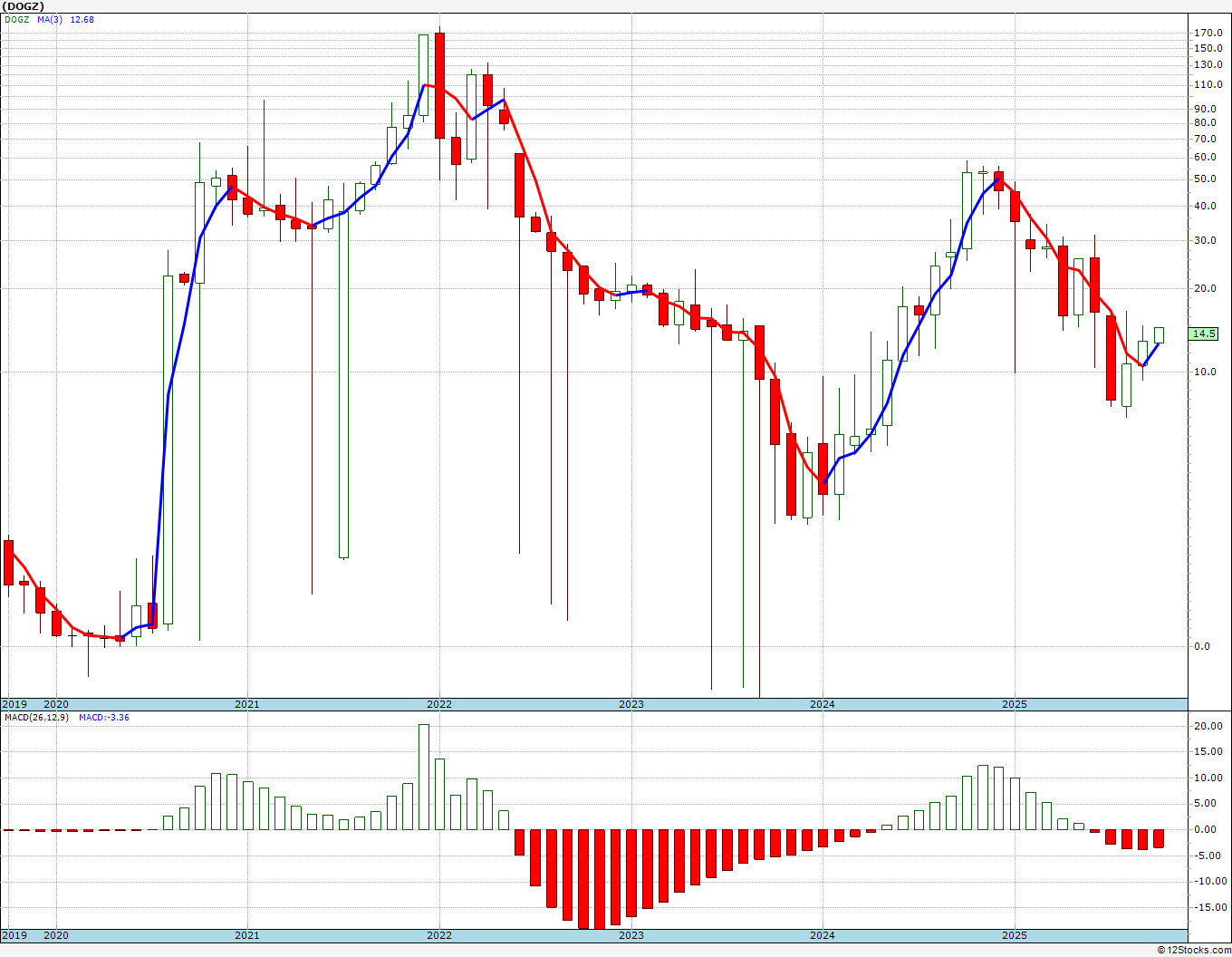This screenshot has width=1232, height=957.
Task: Click the 50.0 price axis label
Action: pos(1206,179)
